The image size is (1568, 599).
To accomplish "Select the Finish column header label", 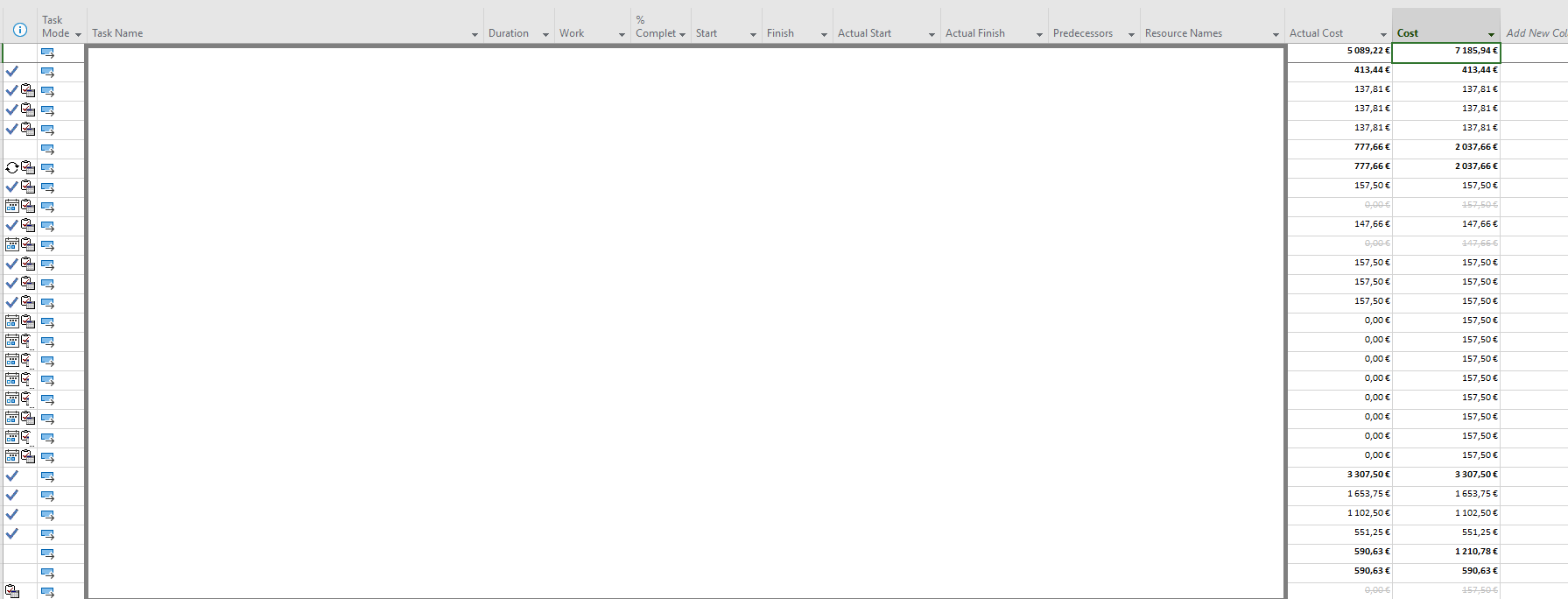I will [780, 33].
